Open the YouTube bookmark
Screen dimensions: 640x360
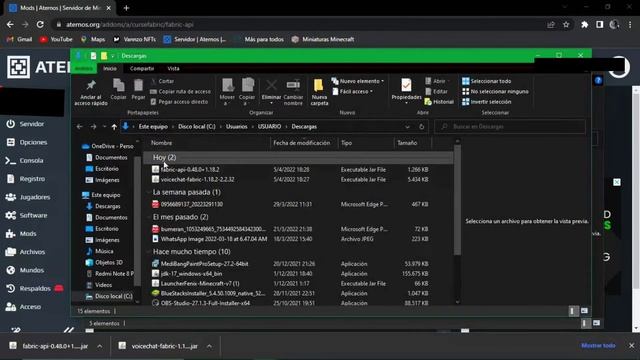56,40
